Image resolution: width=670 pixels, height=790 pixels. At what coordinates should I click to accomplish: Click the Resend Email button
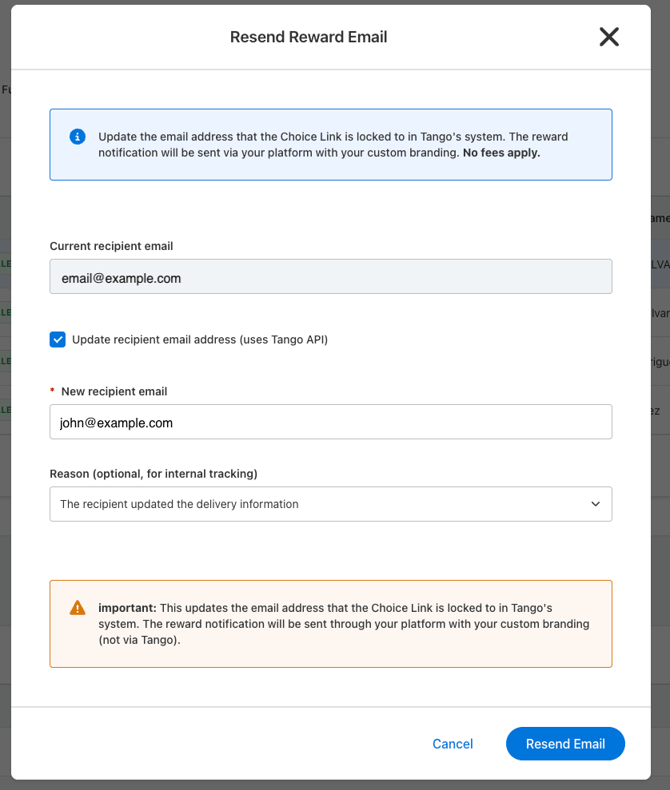[565, 744]
